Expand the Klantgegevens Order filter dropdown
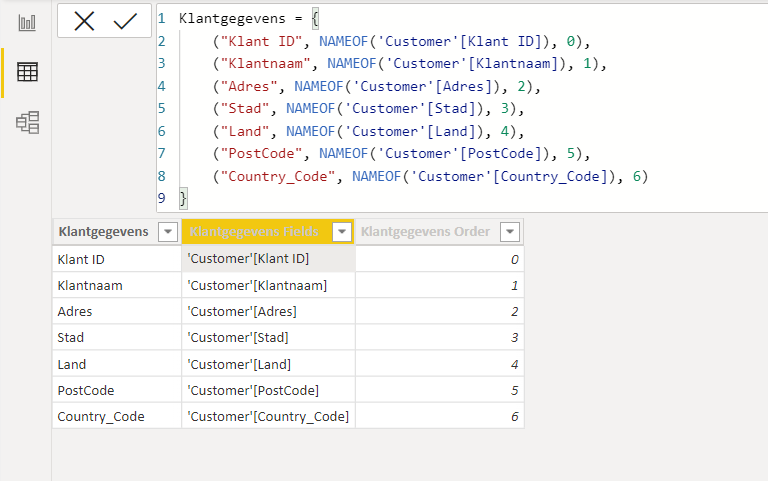This screenshot has height=481, width=768. [509, 232]
